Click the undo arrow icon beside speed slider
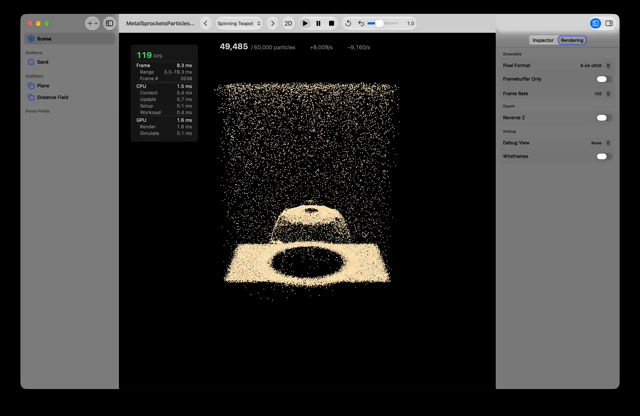This screenshot has width=640, height=416. click(361, 23)
